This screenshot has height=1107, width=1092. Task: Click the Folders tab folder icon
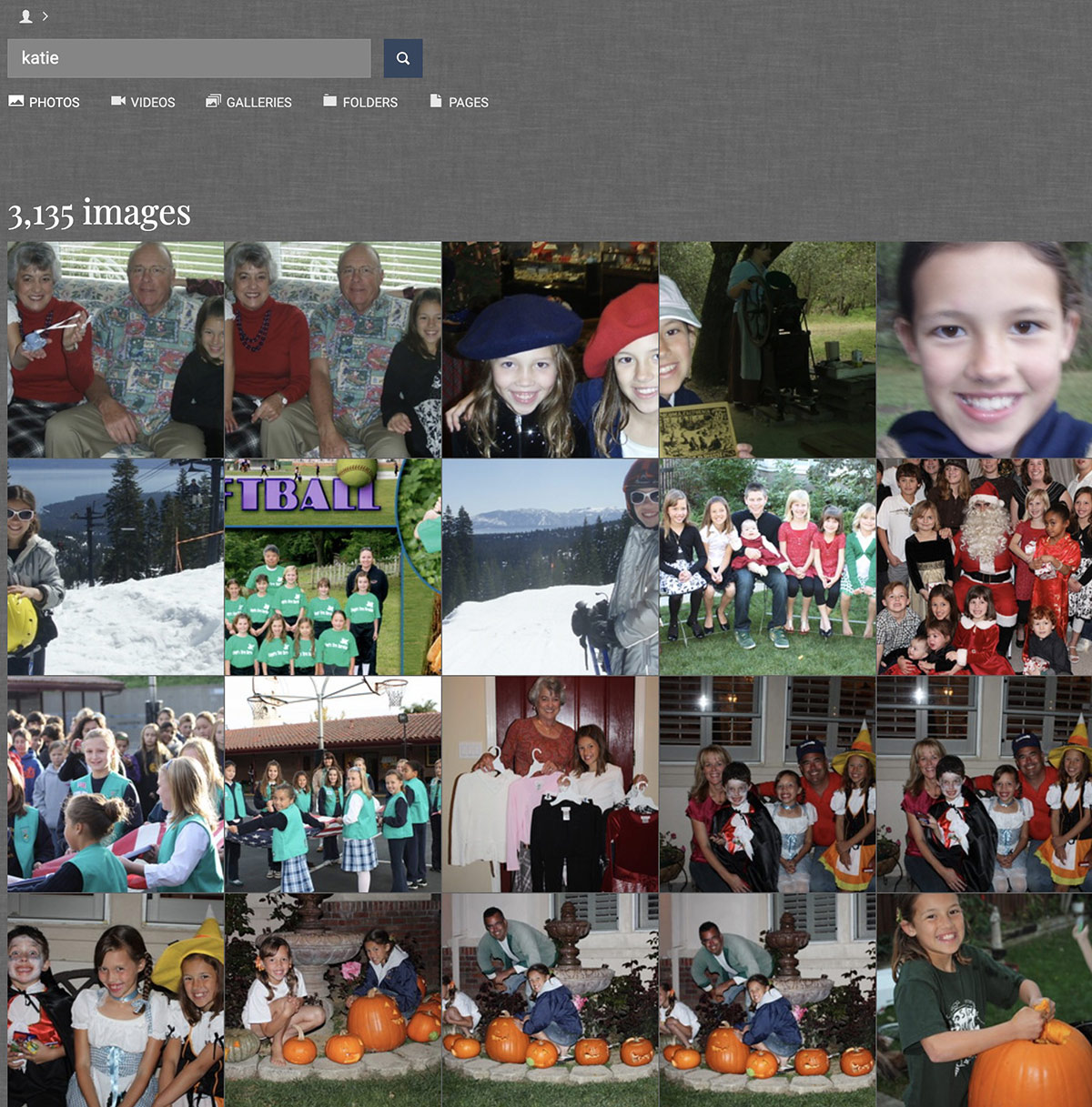(x=330, y=101)
